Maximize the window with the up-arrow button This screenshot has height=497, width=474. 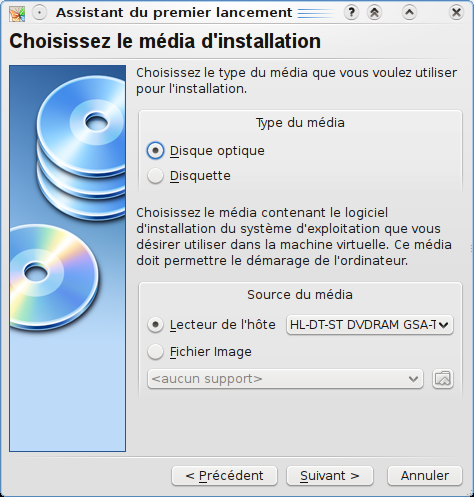pyautogui.click(x=409, y=13)
